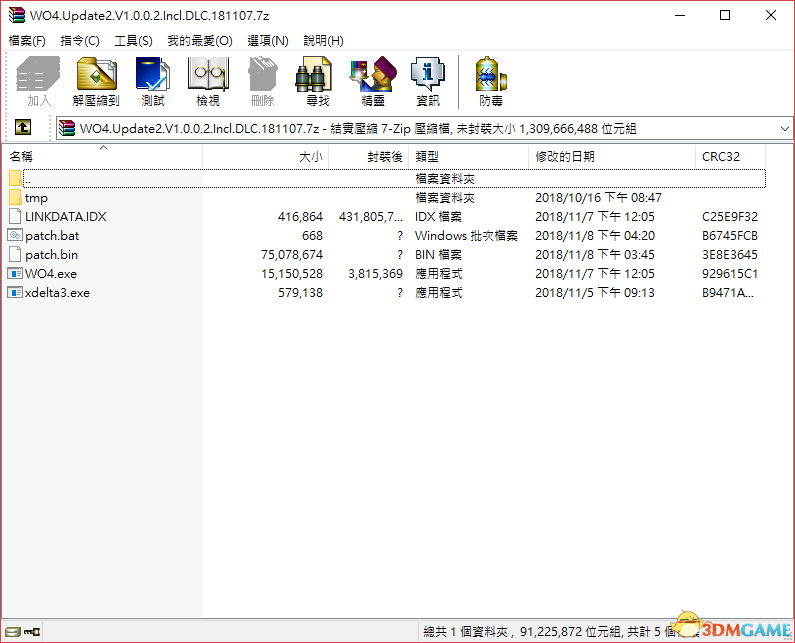
Task: Open the 選項(N) Options menu
Action: (x=268, y=41)
